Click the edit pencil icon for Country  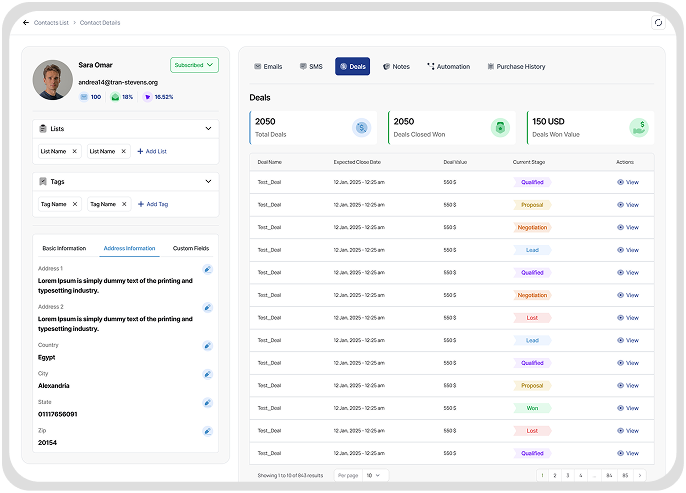[207, 345]
